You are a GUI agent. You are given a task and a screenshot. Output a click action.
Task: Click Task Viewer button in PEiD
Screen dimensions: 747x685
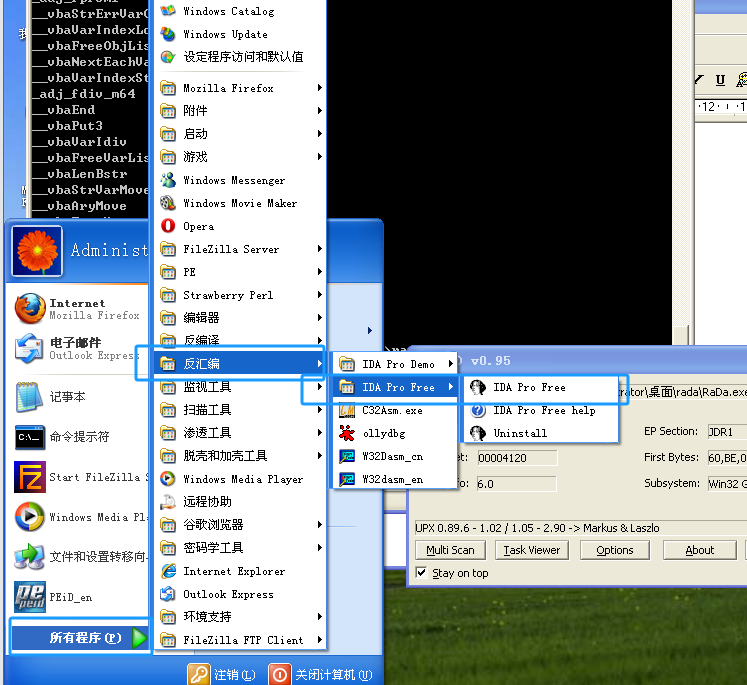tap(532, 550)
